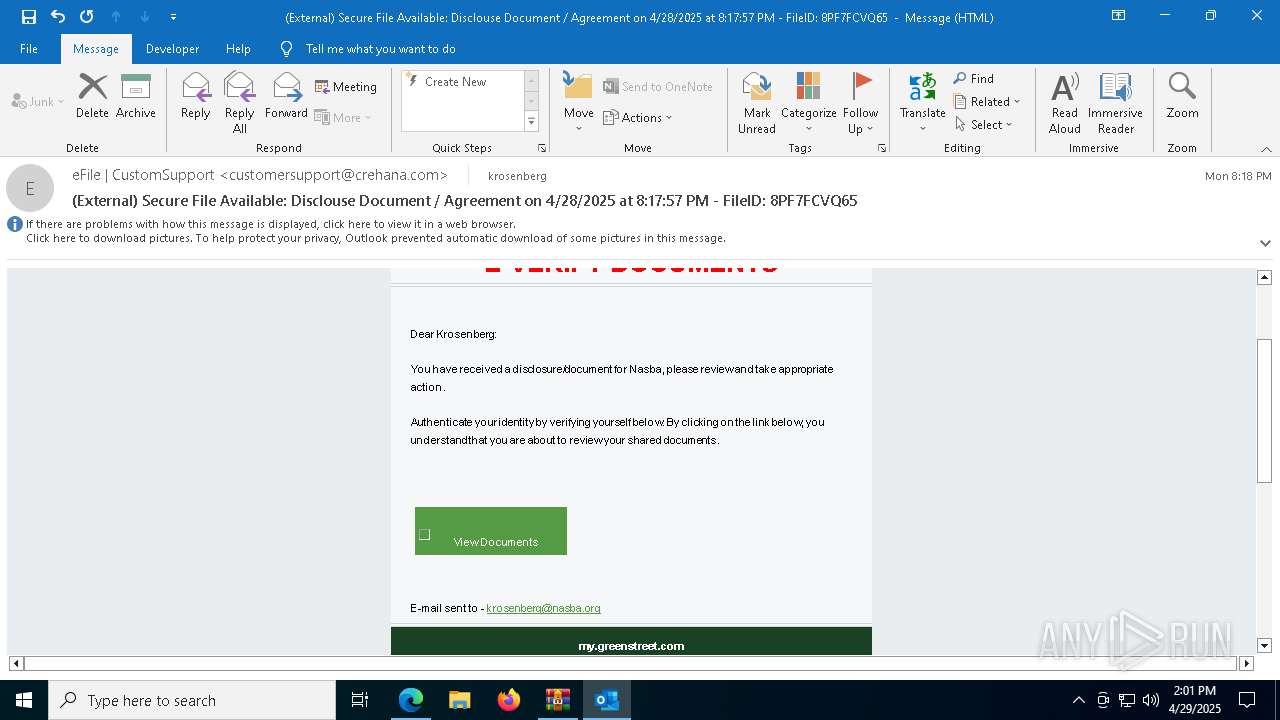The width and height of the screenshot is (1280, 720).
Task: Select Create New quick step
Action: (x=455, y=82)
